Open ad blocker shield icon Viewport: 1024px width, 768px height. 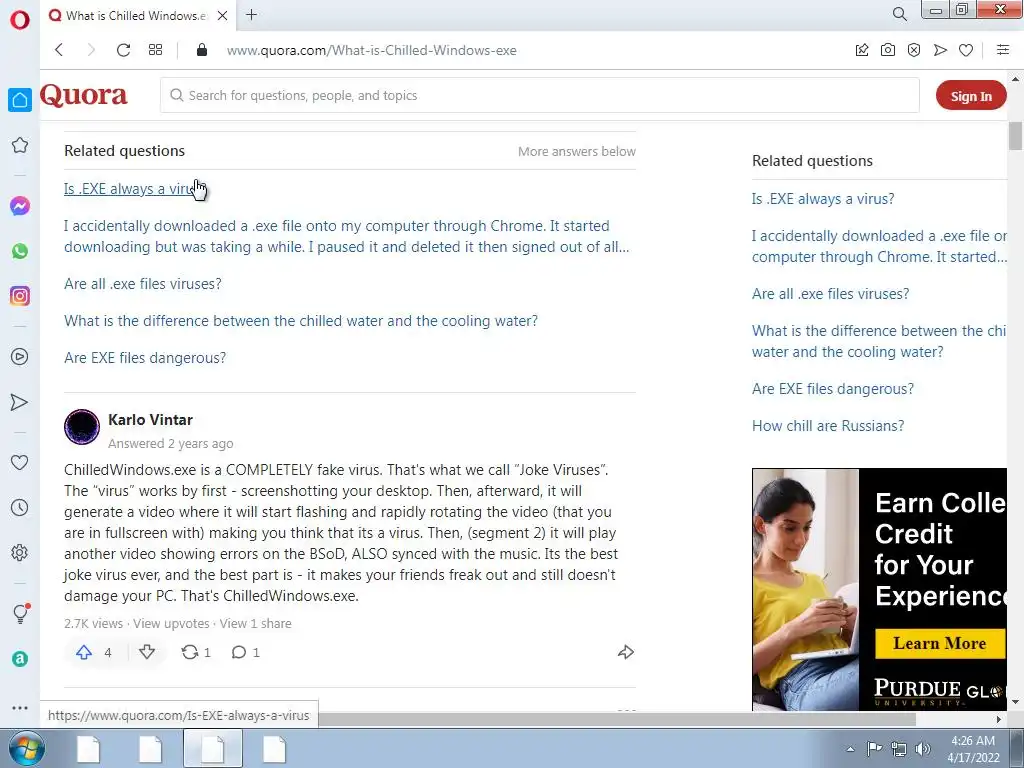(x=914, y=50)
